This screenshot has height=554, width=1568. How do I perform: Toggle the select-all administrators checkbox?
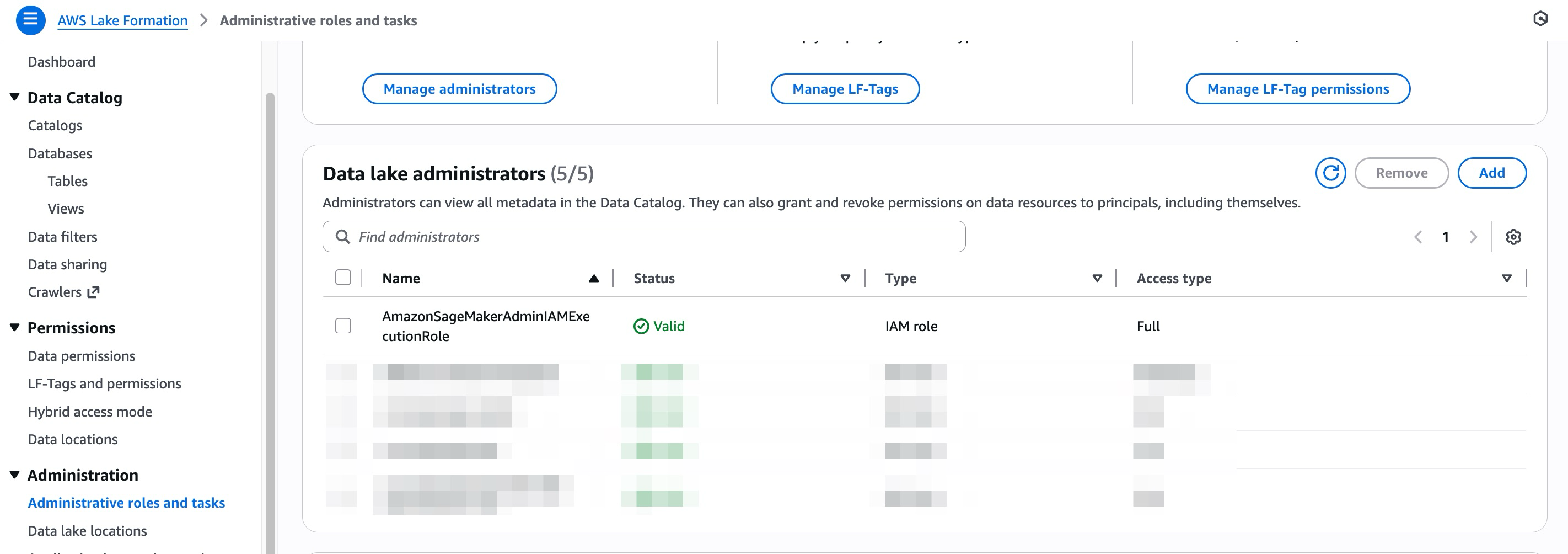[343, 278]
